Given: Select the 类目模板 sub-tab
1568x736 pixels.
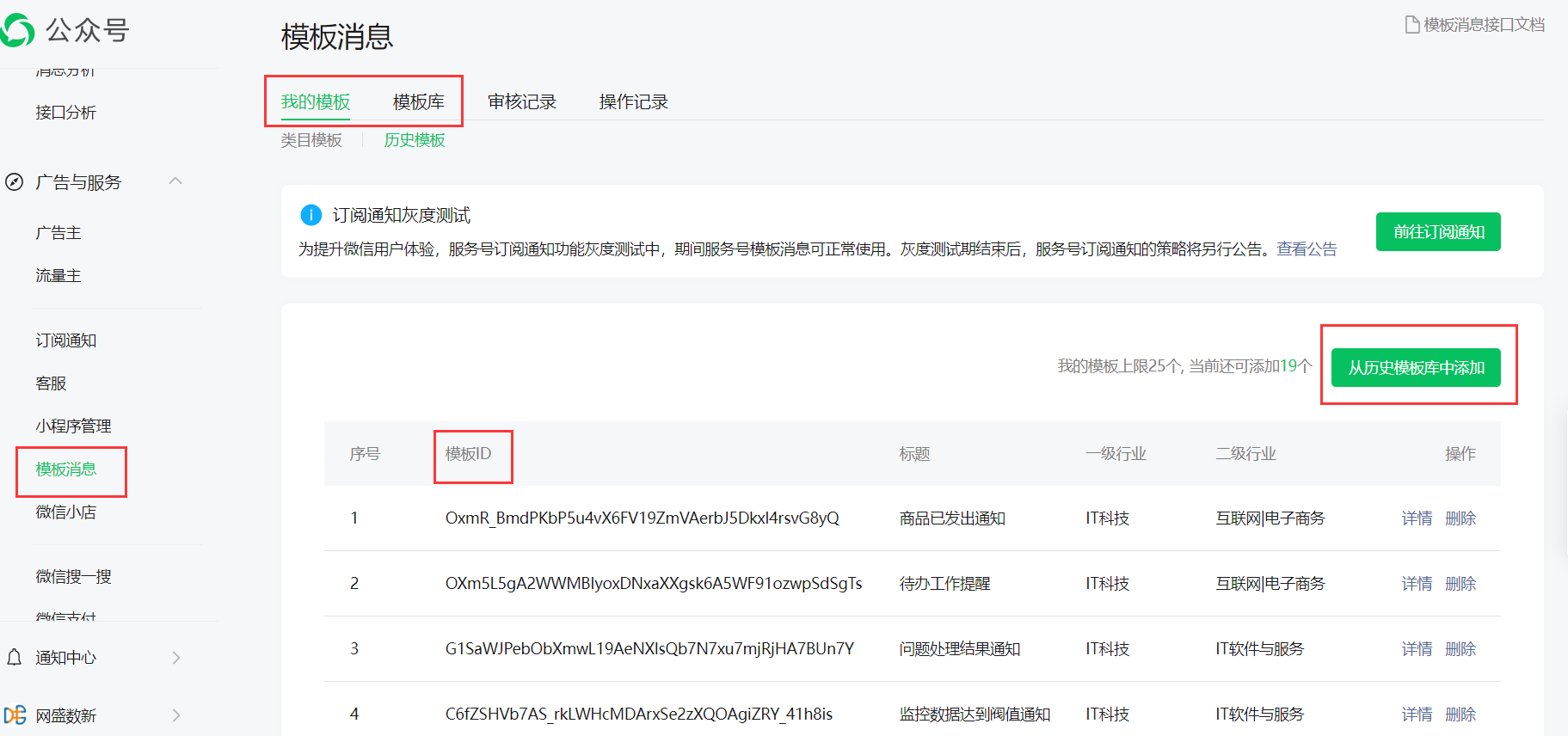Looking at the screenshot, I should point(311,140).
